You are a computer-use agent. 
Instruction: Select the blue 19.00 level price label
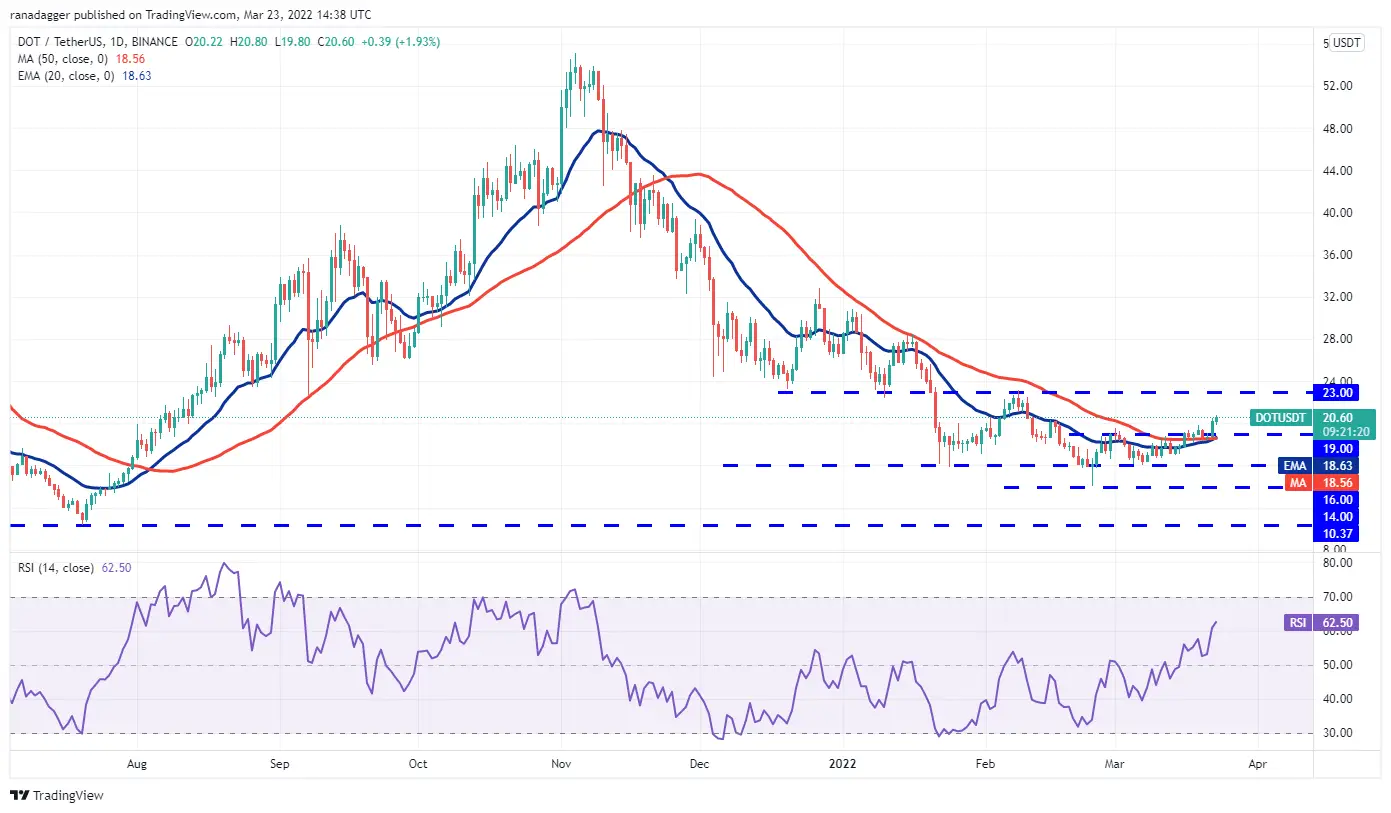(x=1337, y=449)
